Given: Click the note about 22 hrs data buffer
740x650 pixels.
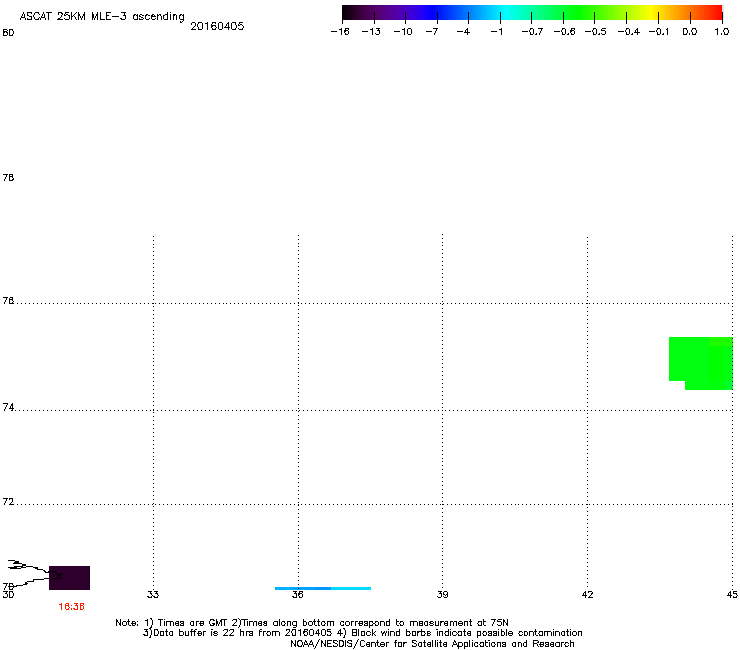Looking at the screenshot, I should (x=362, y=633).
